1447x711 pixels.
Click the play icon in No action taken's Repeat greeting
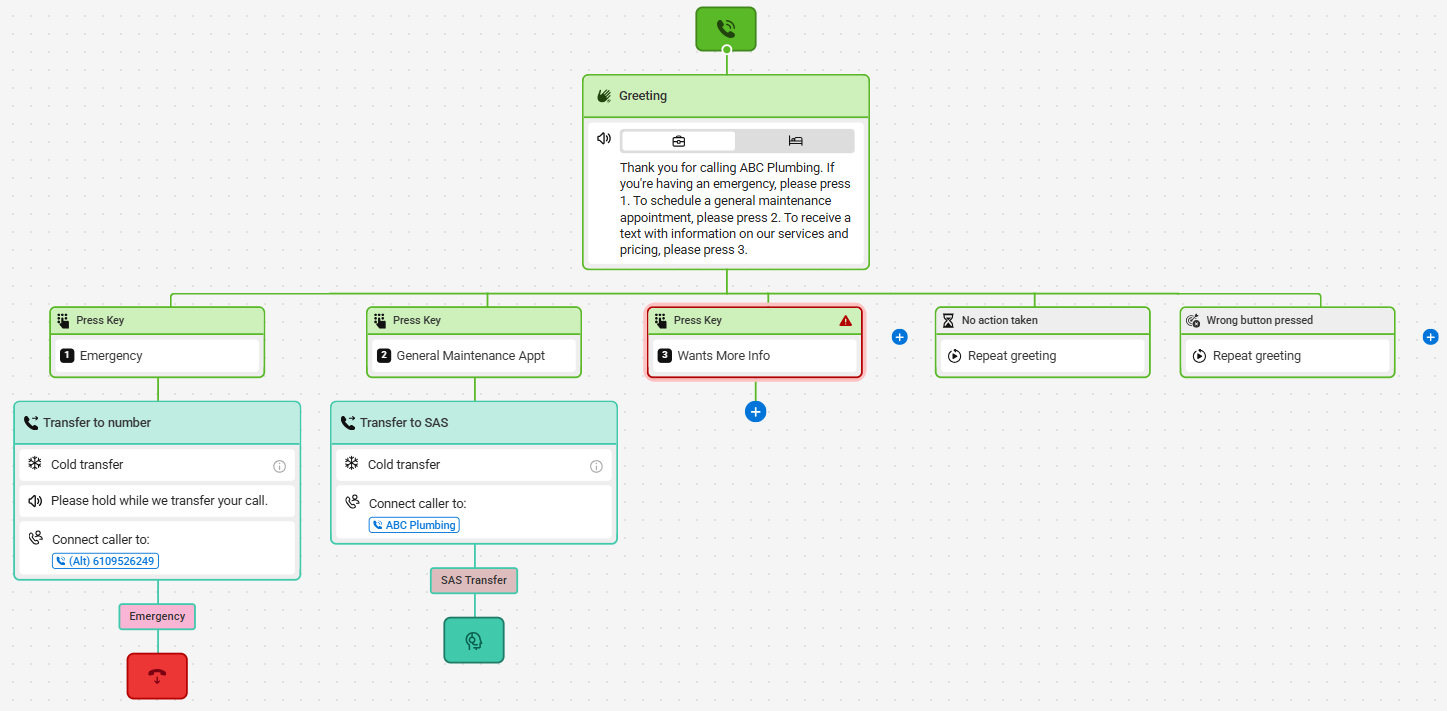coord(954,356)
